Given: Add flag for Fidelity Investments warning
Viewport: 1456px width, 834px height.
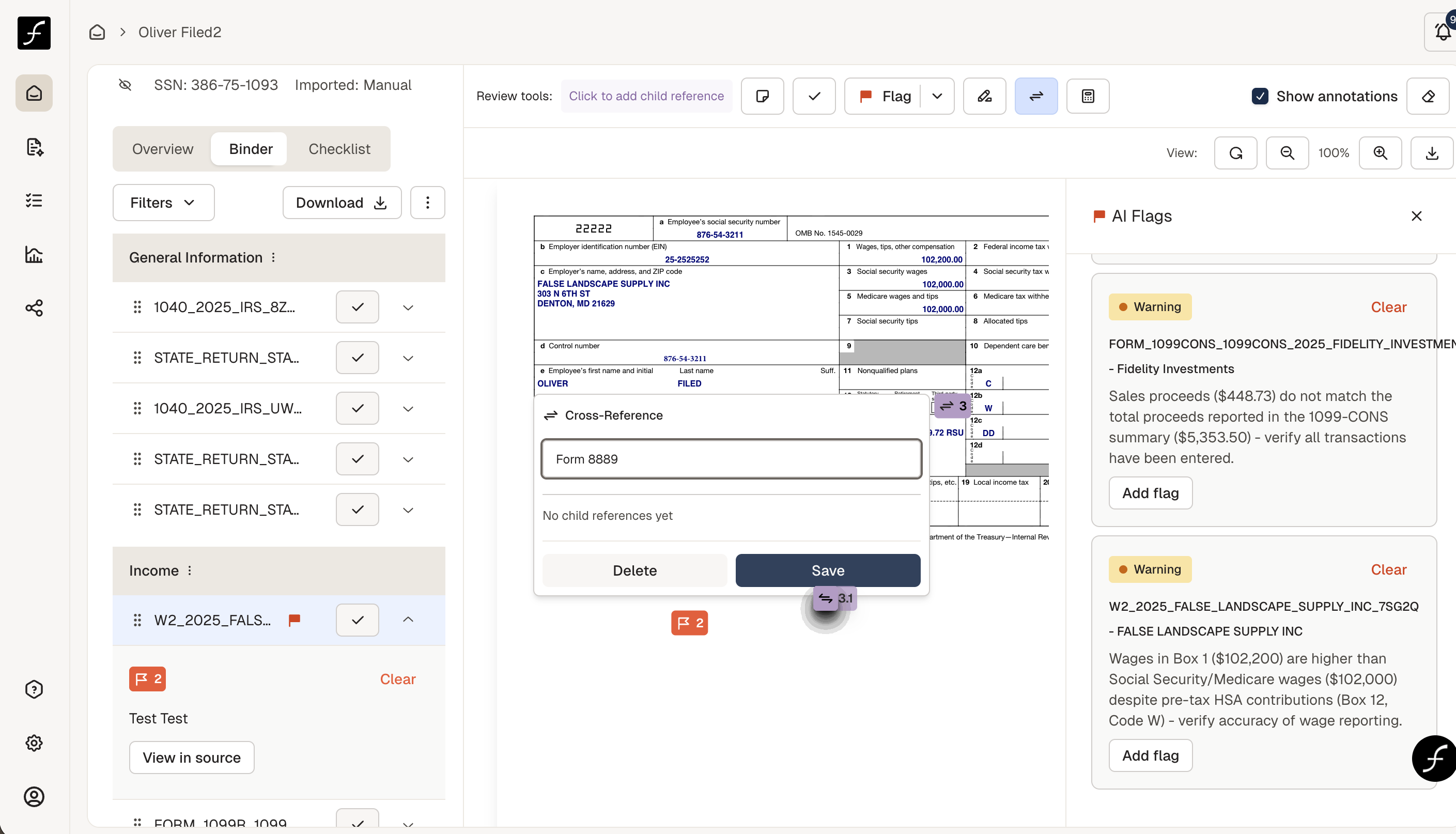Looking at the screenshot, I should coord(1150,492).
